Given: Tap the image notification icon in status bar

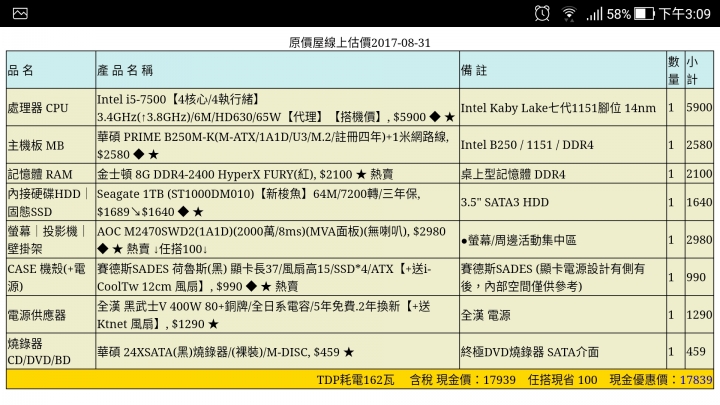Looking at the screenshot, I should pos(20,13).
